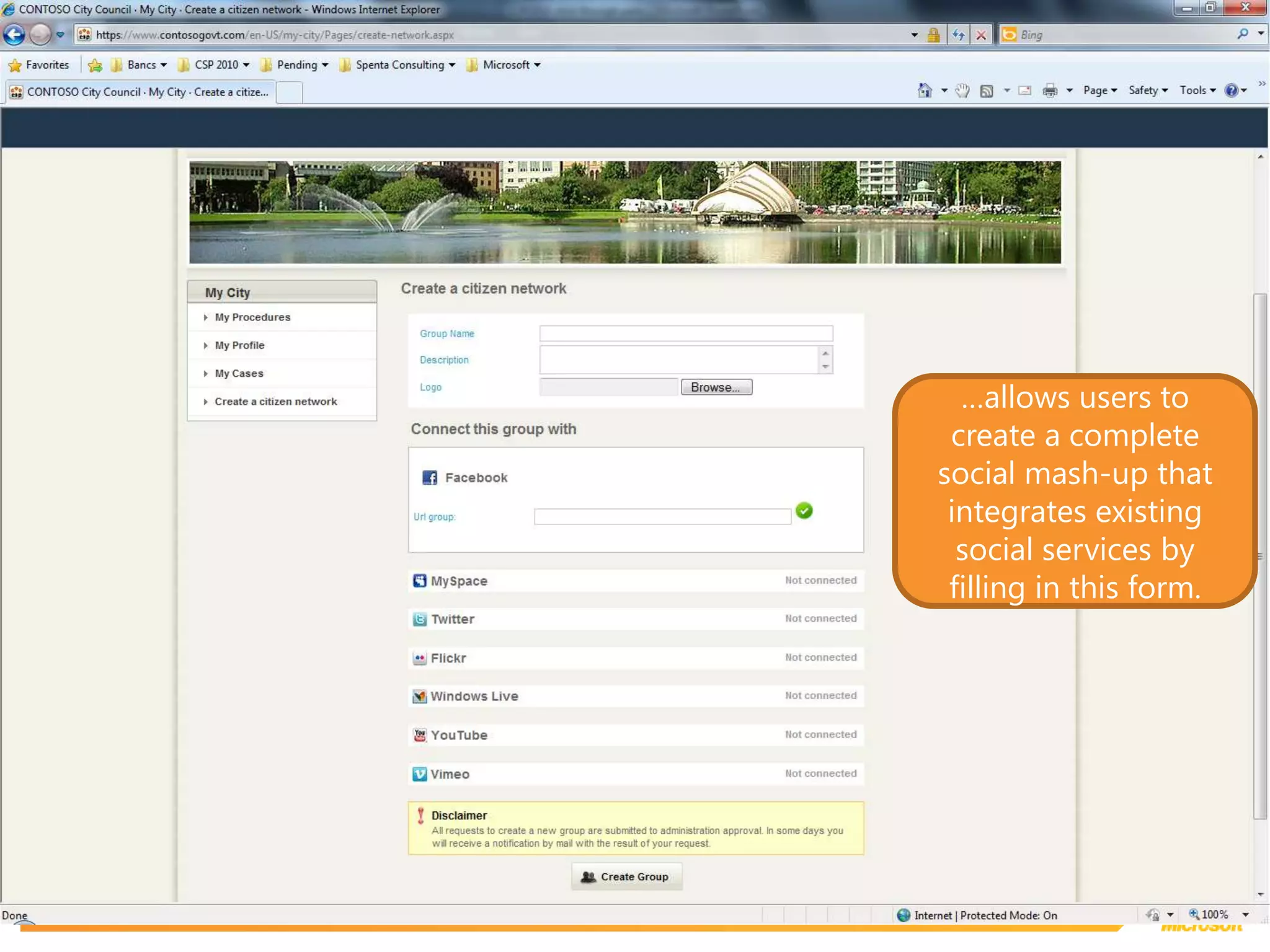
Task: Open the zoom level dropdown arrow
Action: click(x=1245, y=915)
